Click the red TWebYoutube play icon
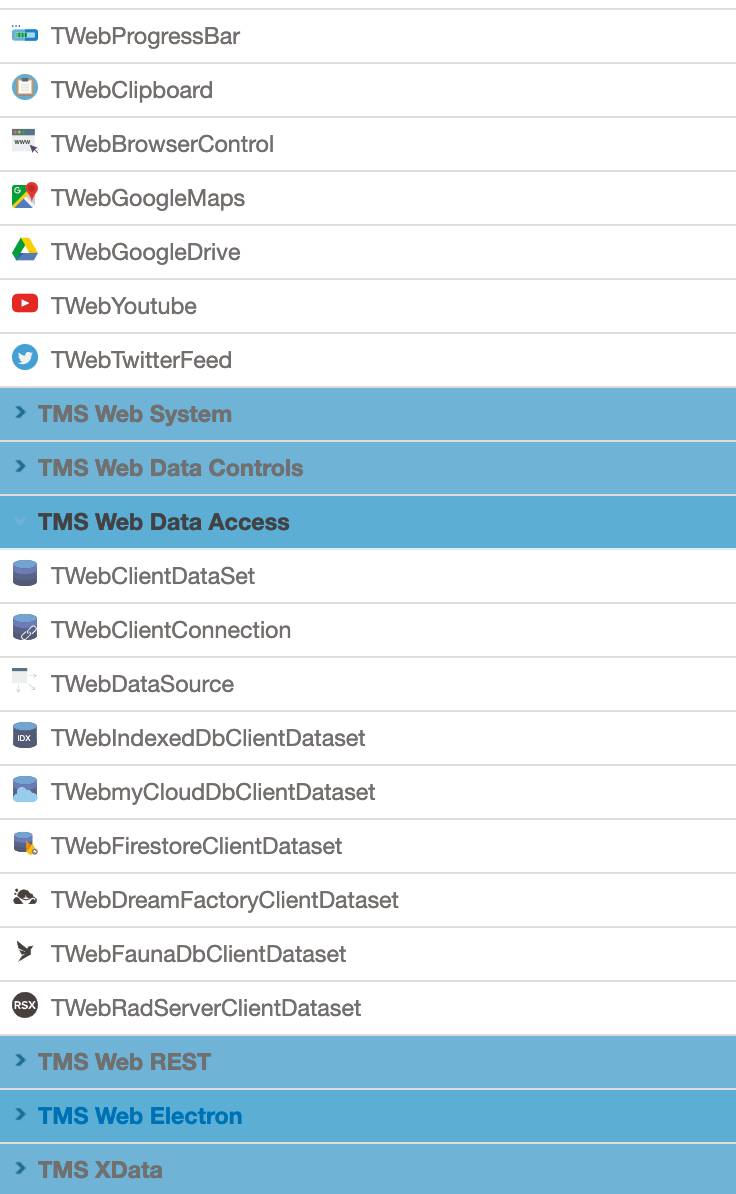 coord(24,304)
